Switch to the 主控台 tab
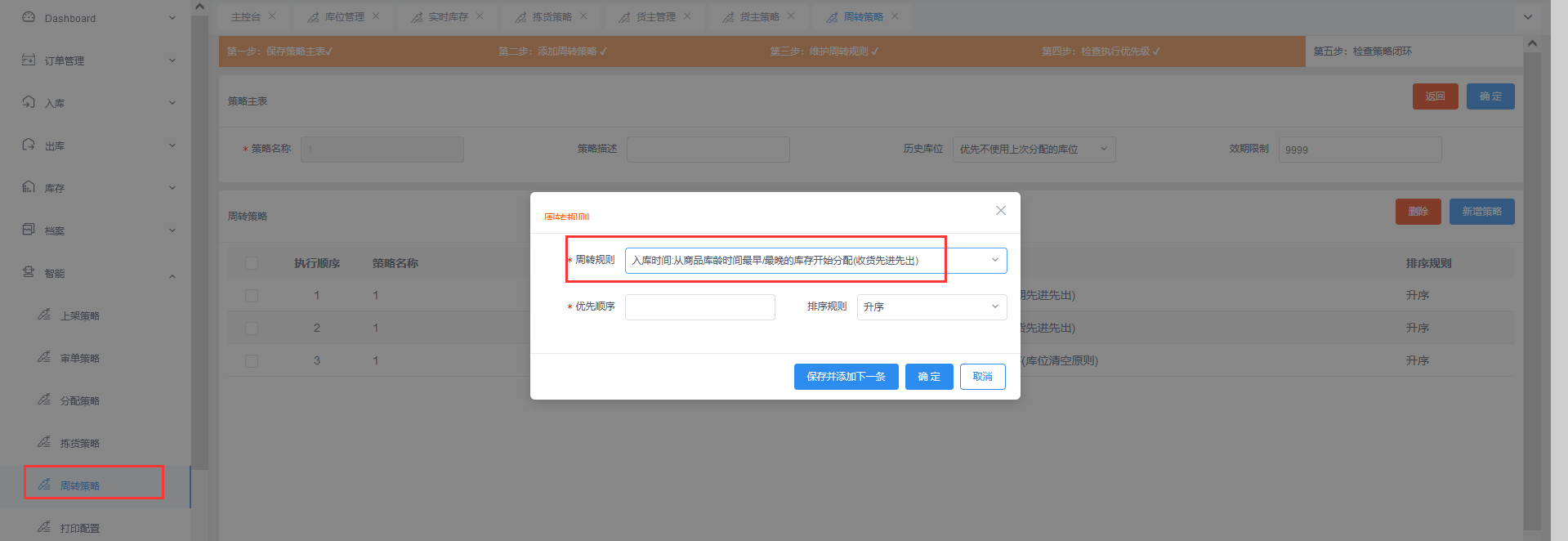 [x=245, y=16]
